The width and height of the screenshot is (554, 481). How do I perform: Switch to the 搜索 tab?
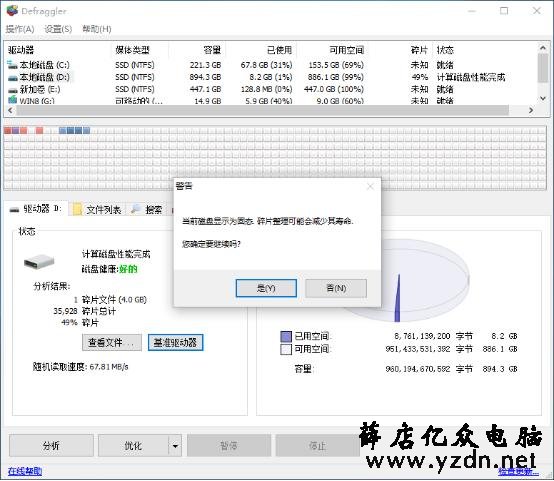tap(147, 210)
